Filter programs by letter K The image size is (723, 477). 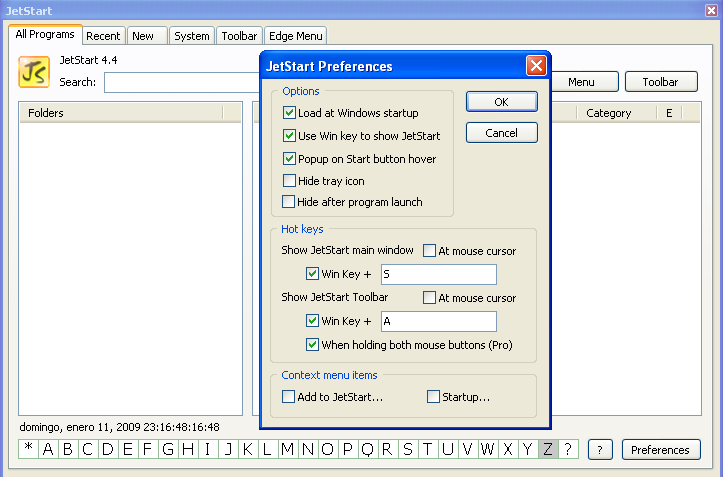pyautogui.click(x=248, y=449)
